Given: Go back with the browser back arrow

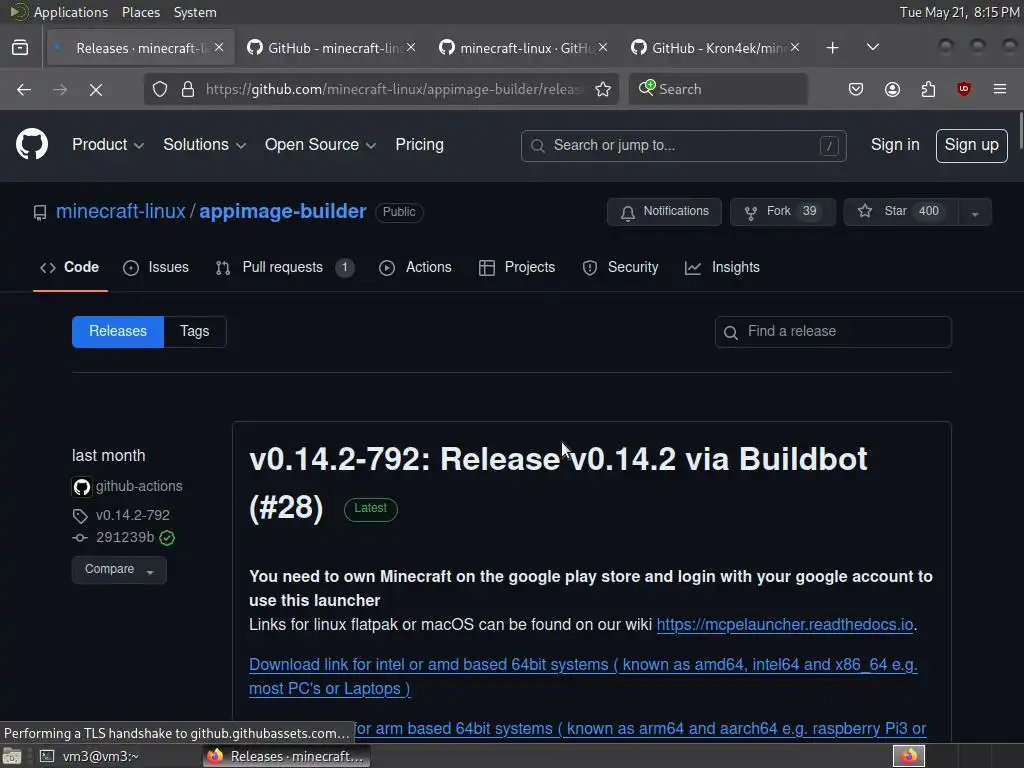Looking at the screenshot, I should (x=24, y=89).
